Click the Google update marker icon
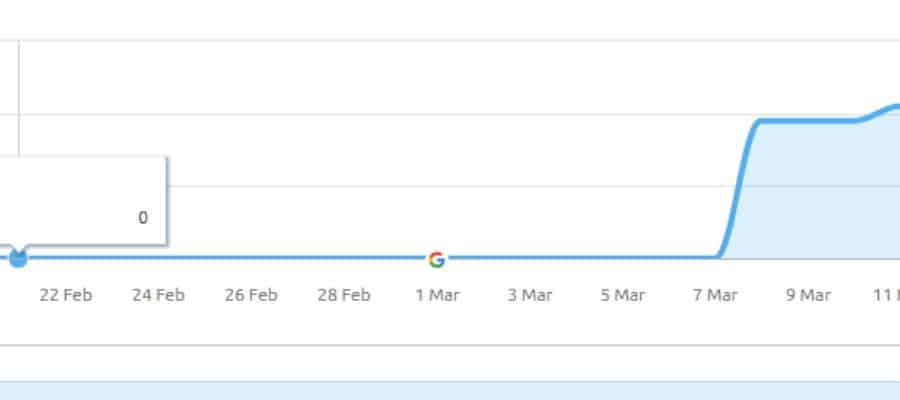This screenshot has width=900, height=400. pyautogui.click(x=437, y=259)
